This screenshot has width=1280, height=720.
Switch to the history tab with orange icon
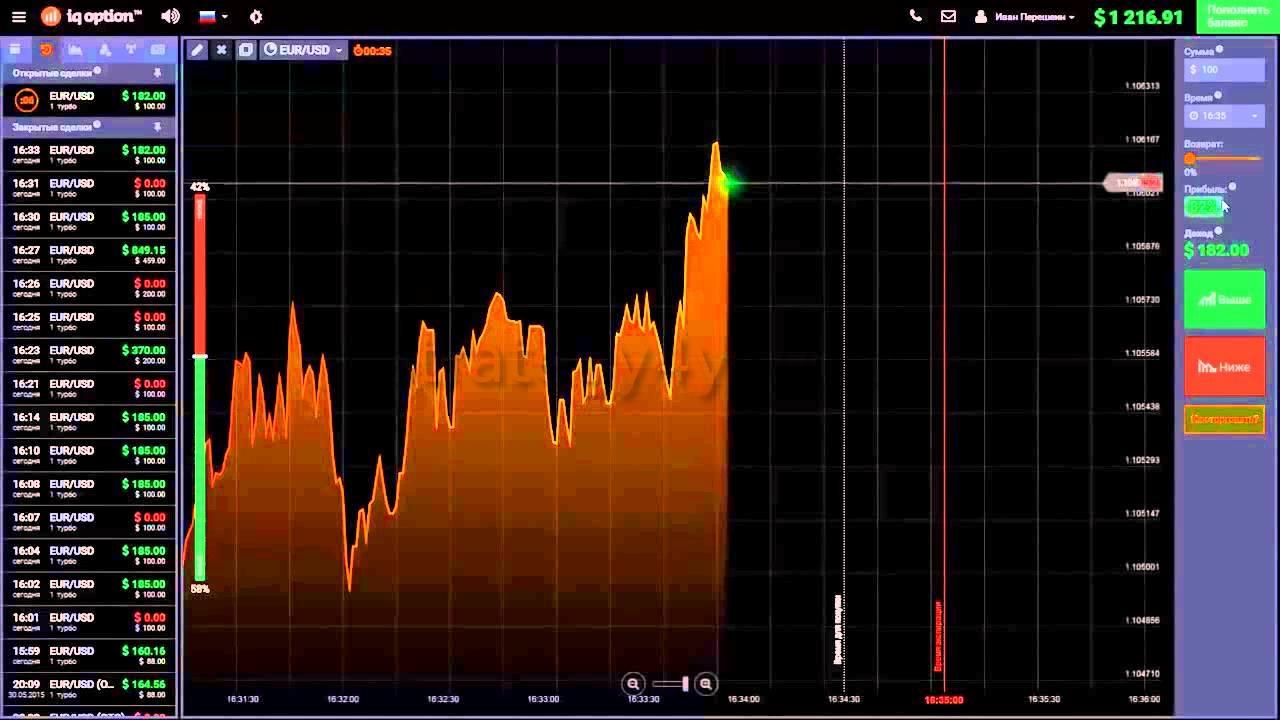[x=45, y=50]
